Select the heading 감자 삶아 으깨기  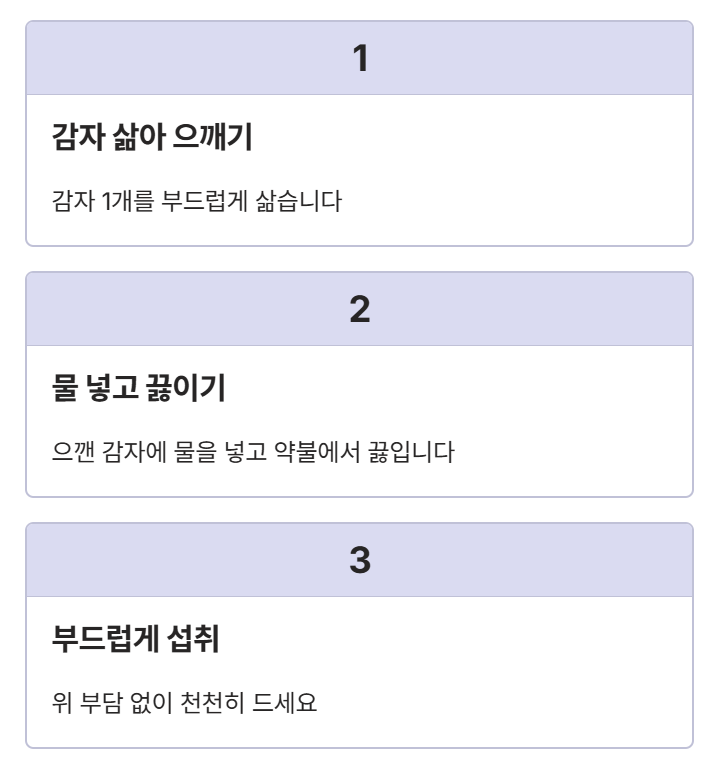pyautogui.click(x=152, y=137)
